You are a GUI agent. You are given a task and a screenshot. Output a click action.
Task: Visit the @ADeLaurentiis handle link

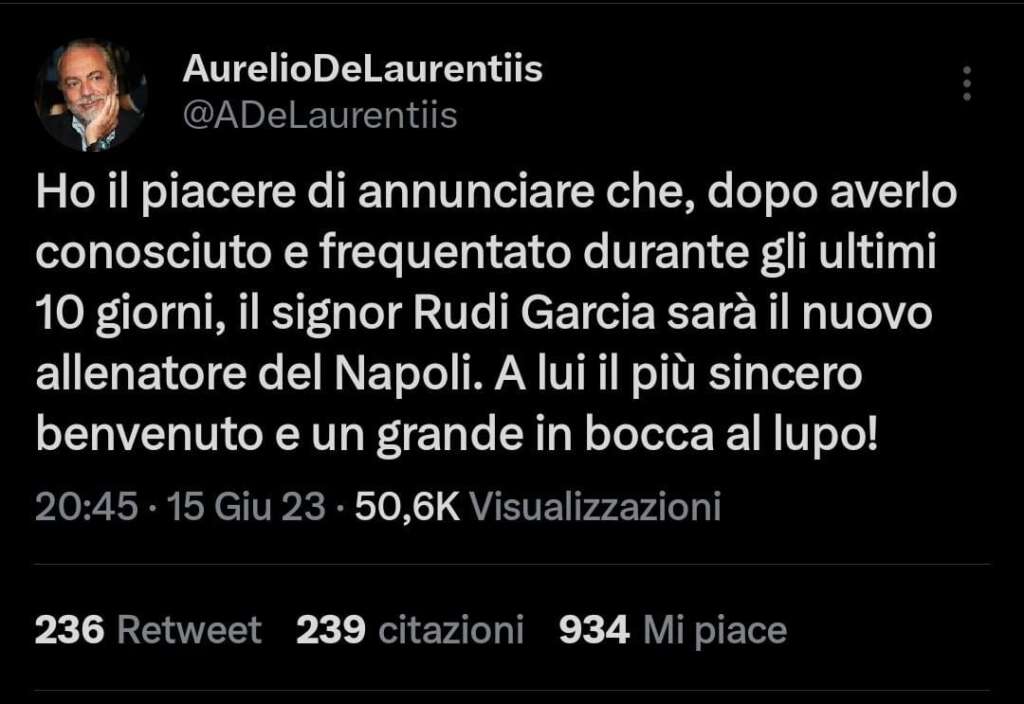coord(320,116)
